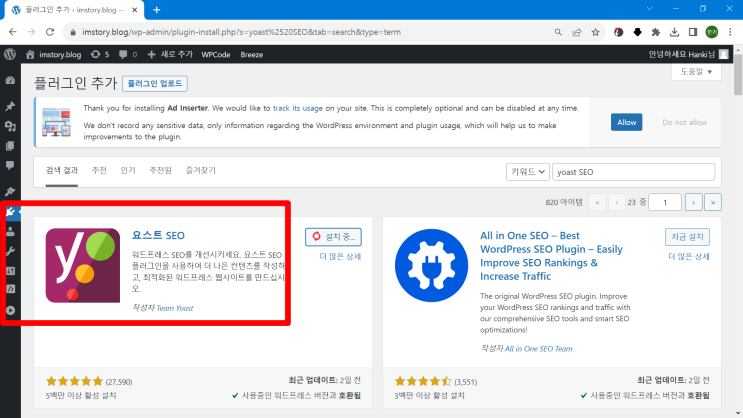
Task: Jump to last results page arrow
Action: point(713,202)
